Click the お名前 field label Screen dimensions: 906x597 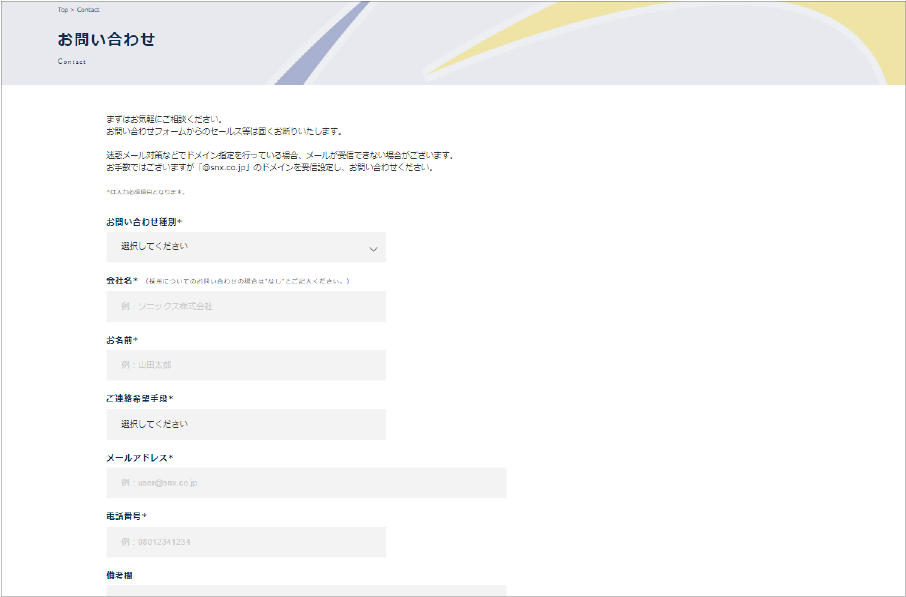pos(122,340)
